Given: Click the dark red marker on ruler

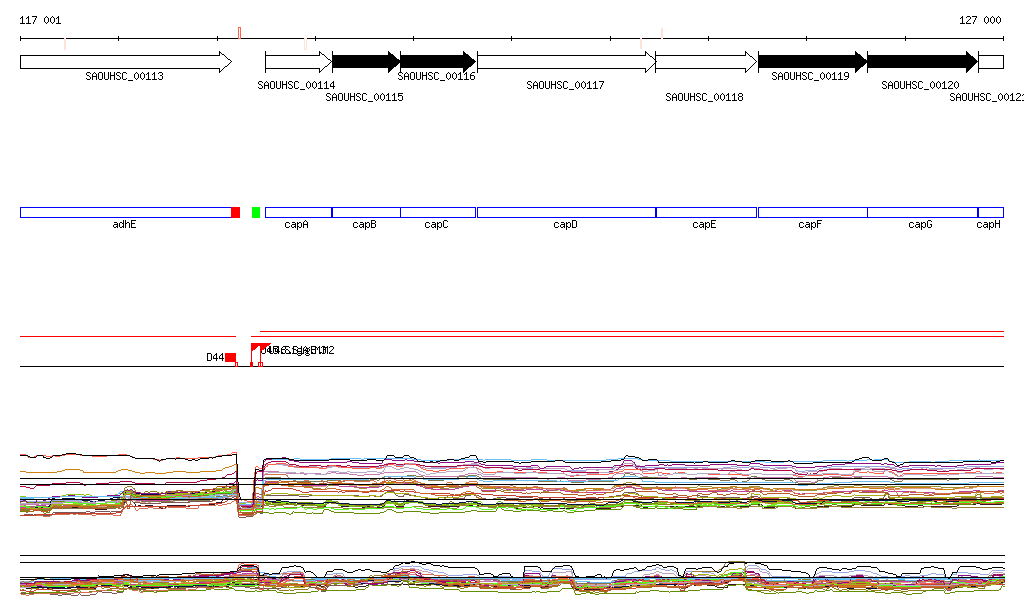Looking at the screenshot, I should 239,33.
